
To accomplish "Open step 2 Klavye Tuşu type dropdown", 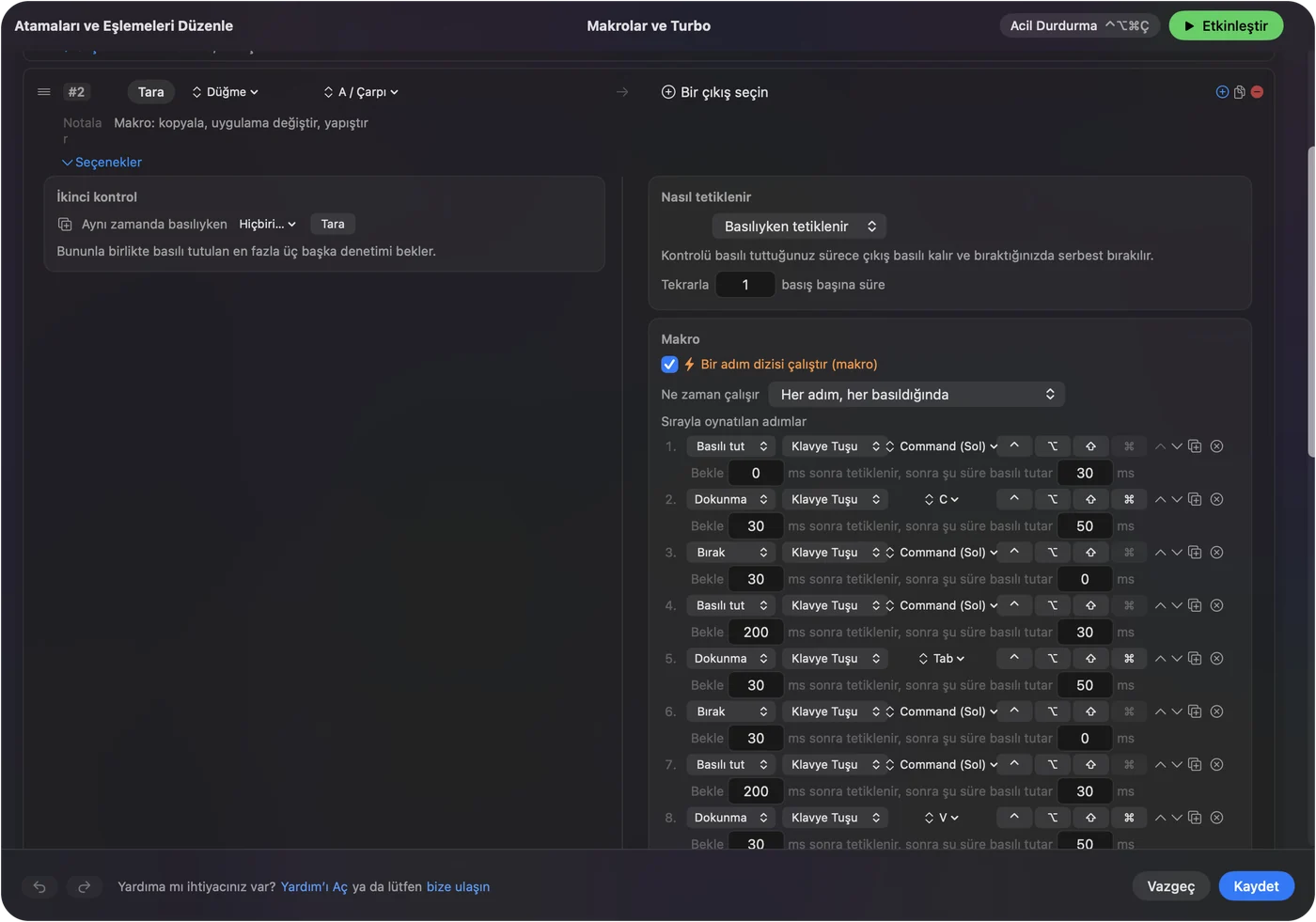I will [835, 499].
